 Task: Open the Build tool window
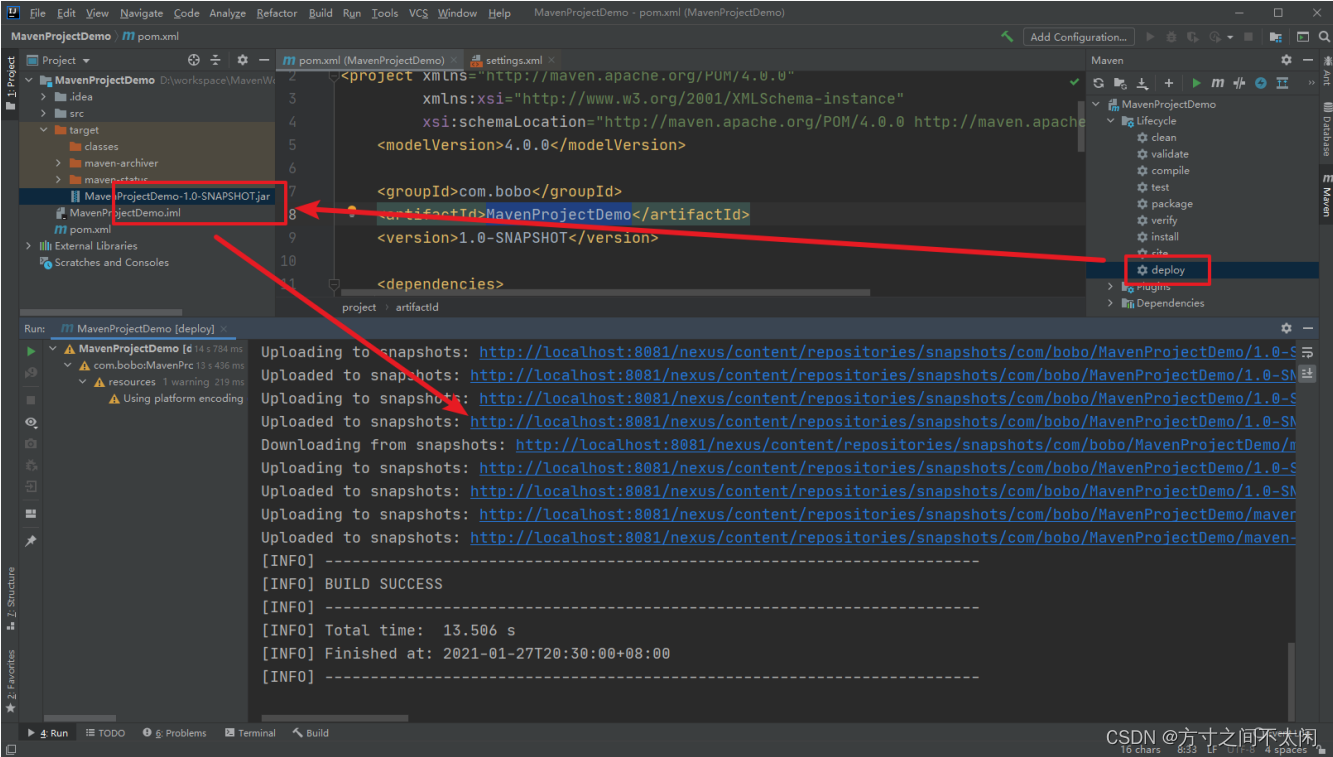point(311,733)
